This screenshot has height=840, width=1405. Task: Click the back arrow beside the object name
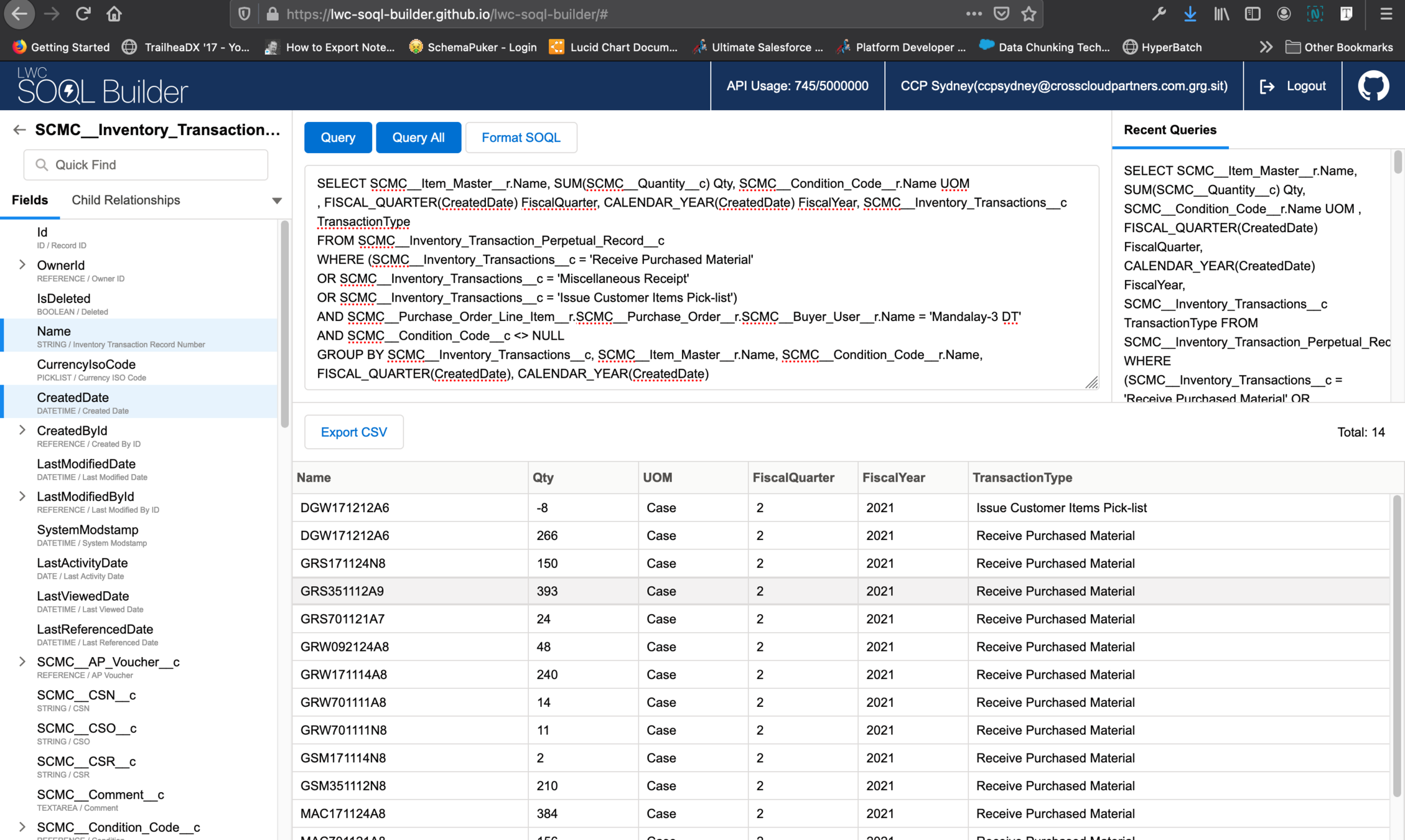pyautogui.click(x=19, y=129)
